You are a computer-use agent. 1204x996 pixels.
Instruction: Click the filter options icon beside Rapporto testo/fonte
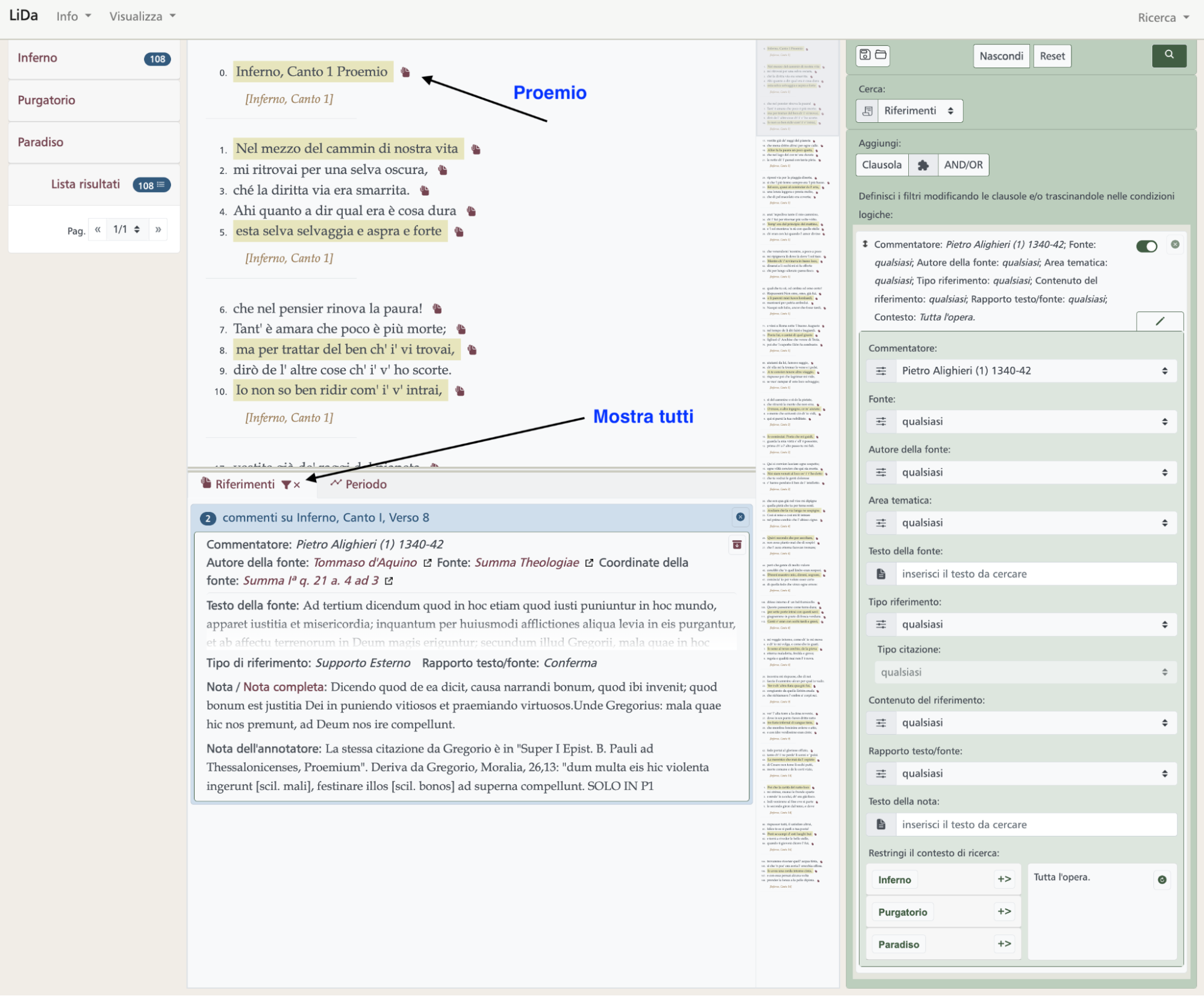click(881, 774)
